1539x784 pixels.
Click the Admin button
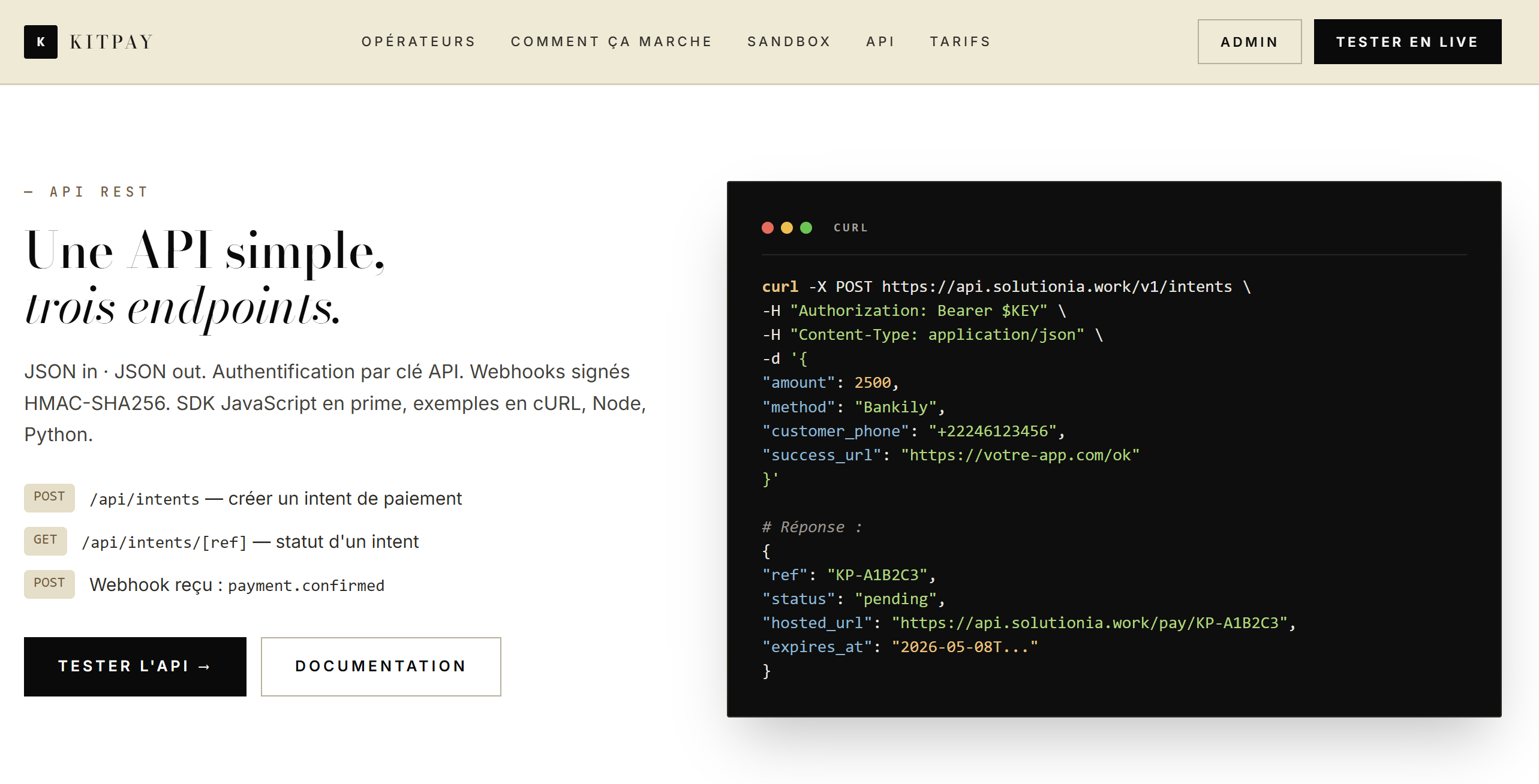(x=1249, y=42)
